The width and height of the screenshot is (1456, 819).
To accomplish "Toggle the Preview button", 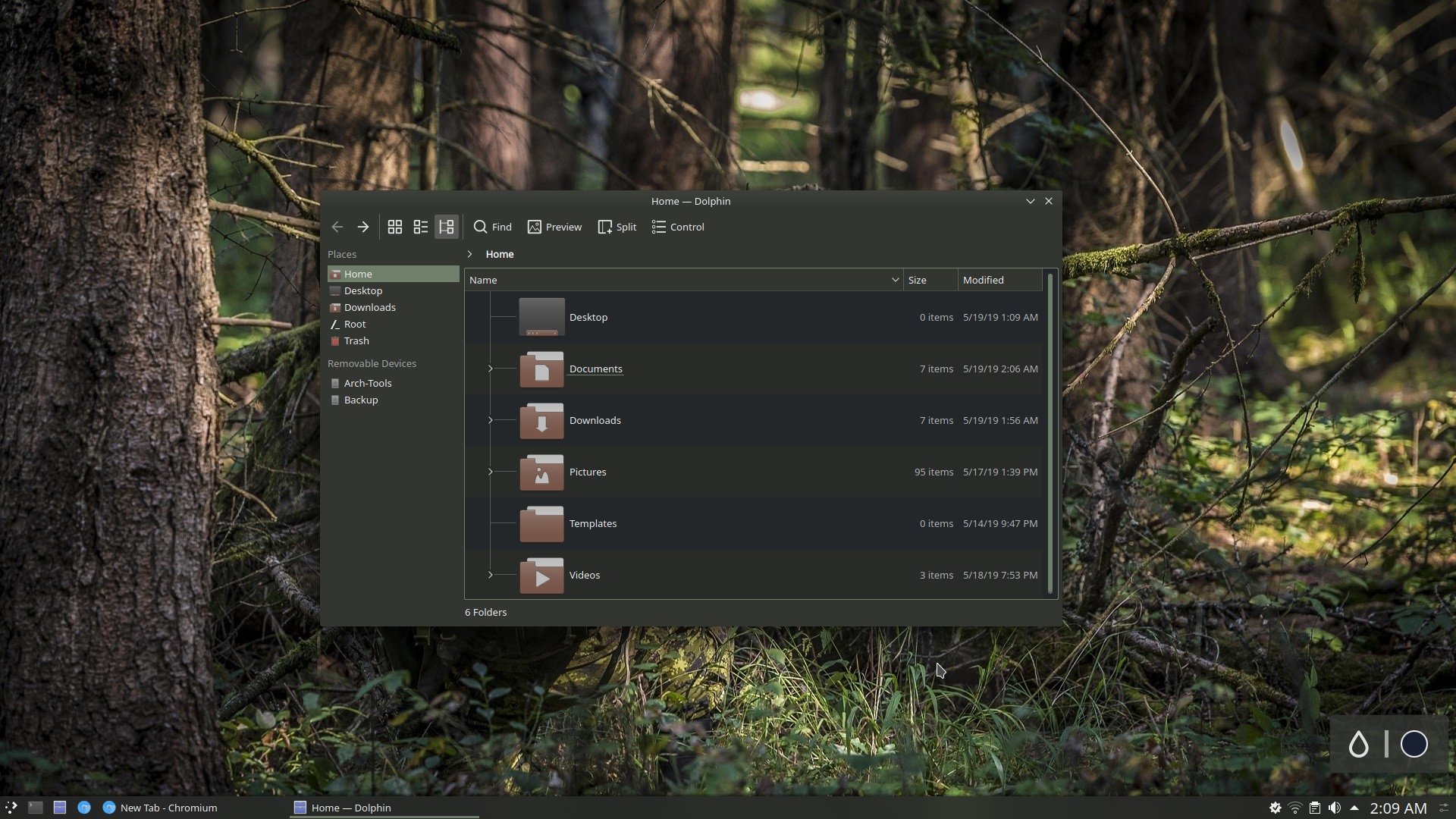I will click(555, 227).
